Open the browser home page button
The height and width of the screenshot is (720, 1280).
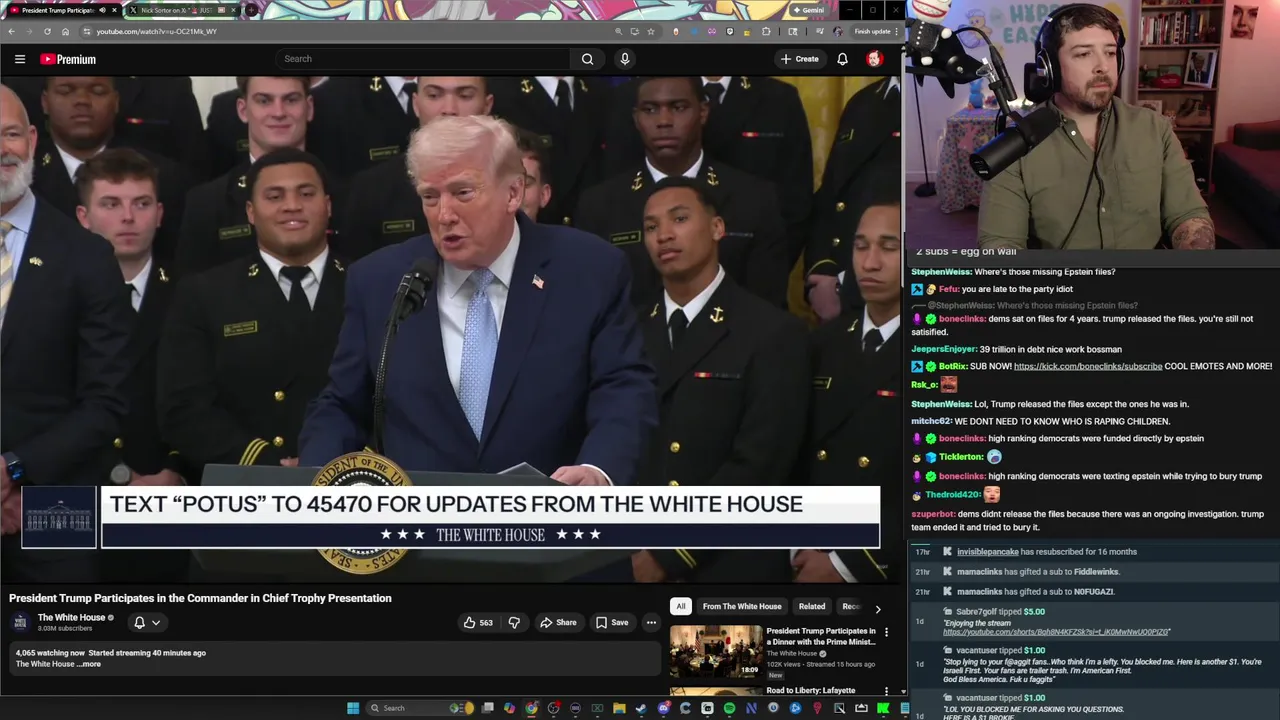tap(66, 31)
